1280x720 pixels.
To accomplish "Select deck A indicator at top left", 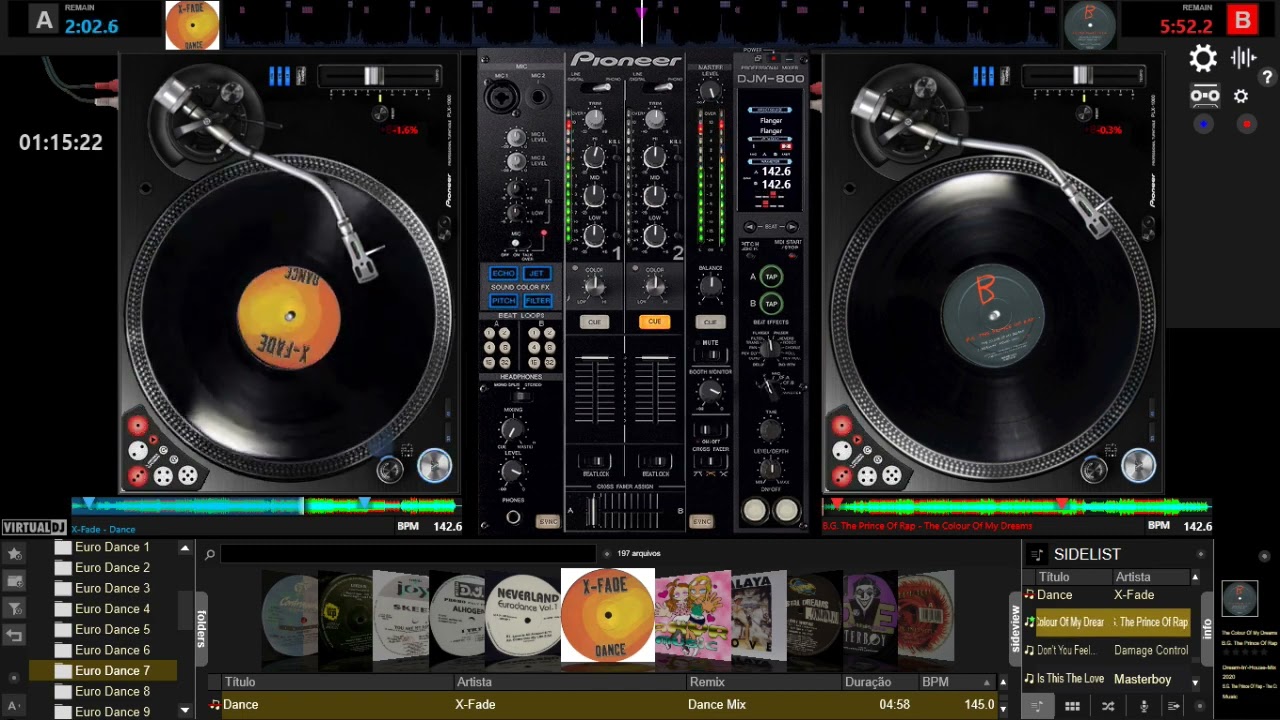I will click(43, 19).
